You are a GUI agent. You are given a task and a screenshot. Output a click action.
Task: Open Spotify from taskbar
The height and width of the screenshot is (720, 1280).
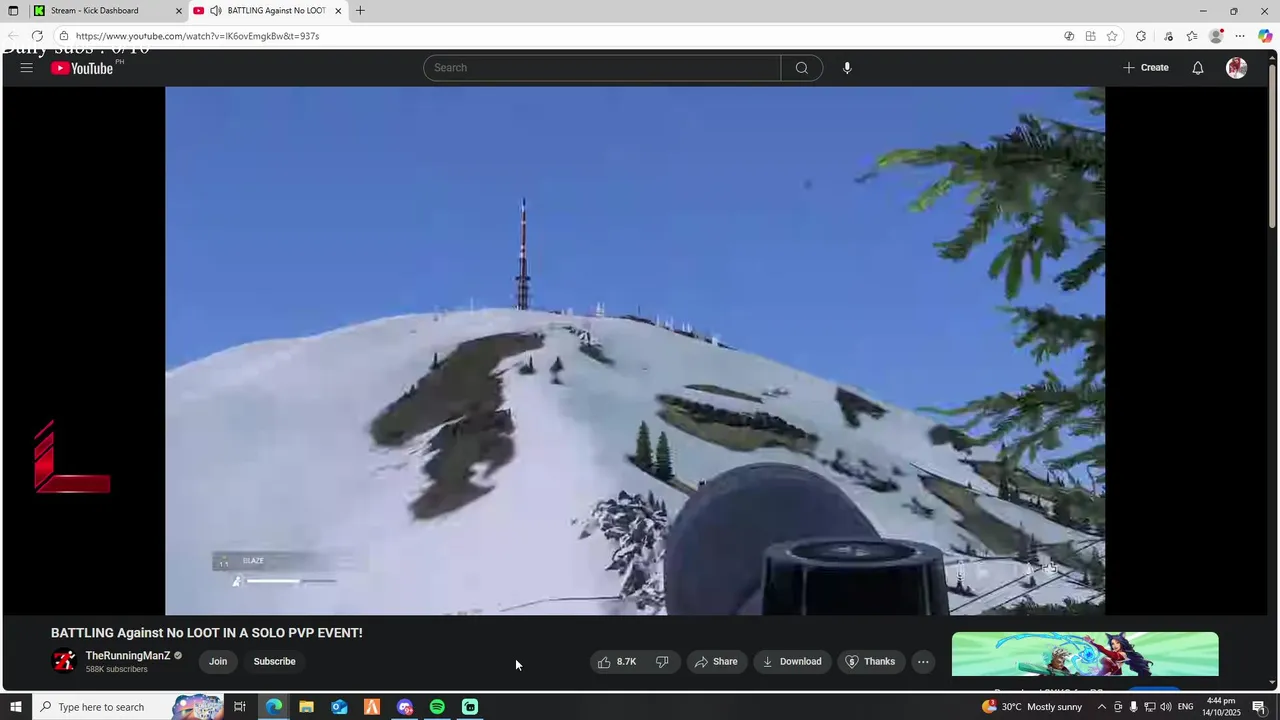(437, 707)
